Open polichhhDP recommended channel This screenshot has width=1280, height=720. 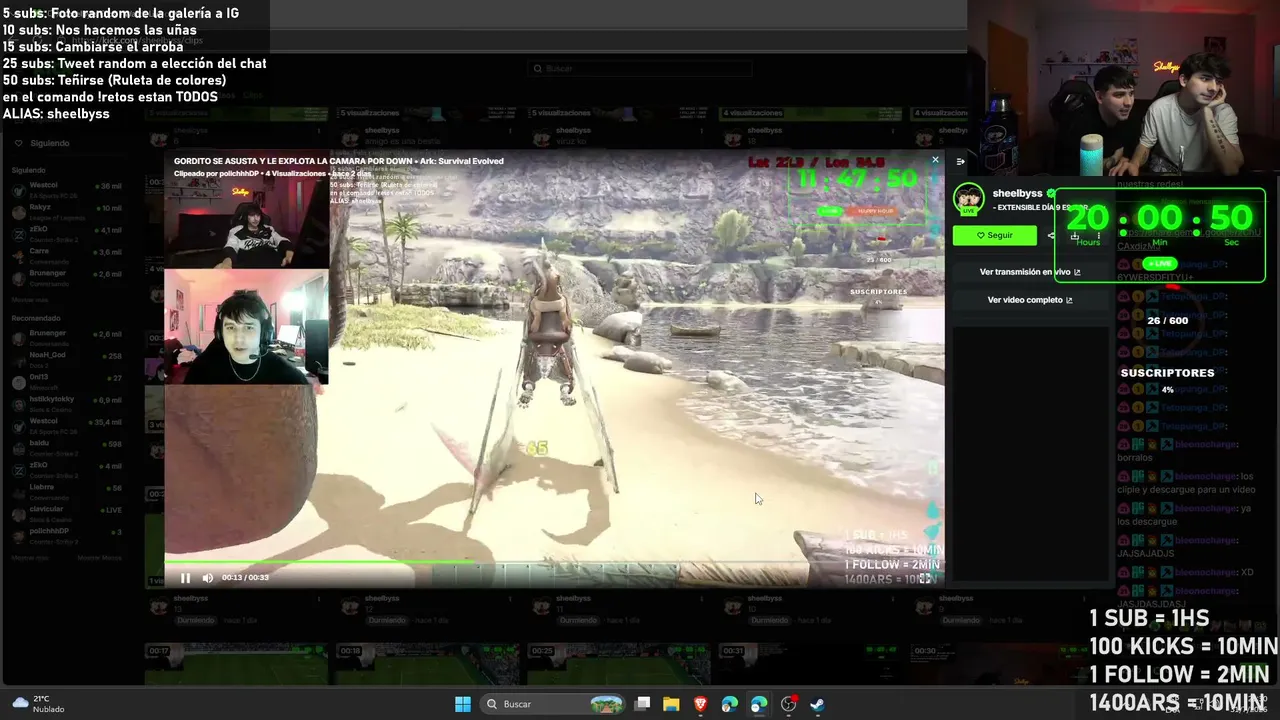tap(67, 535)
